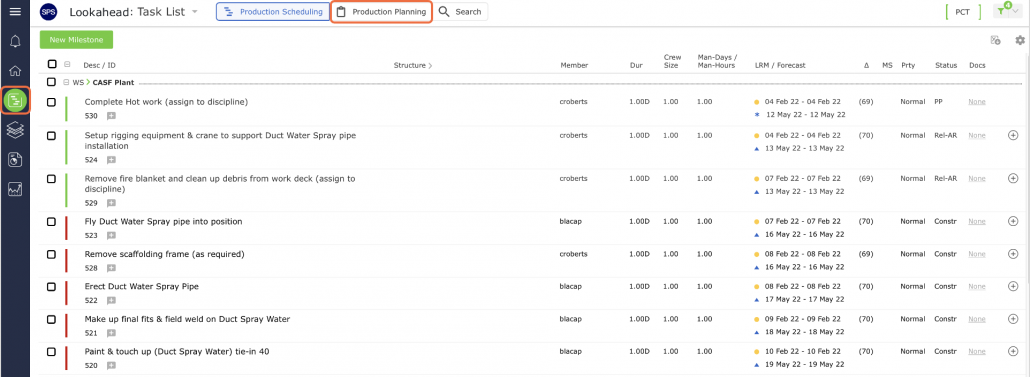Check the select-all header checkbox
This screenshot has height=377, width=1030.
pyautogui.click(x=52, y=64)
